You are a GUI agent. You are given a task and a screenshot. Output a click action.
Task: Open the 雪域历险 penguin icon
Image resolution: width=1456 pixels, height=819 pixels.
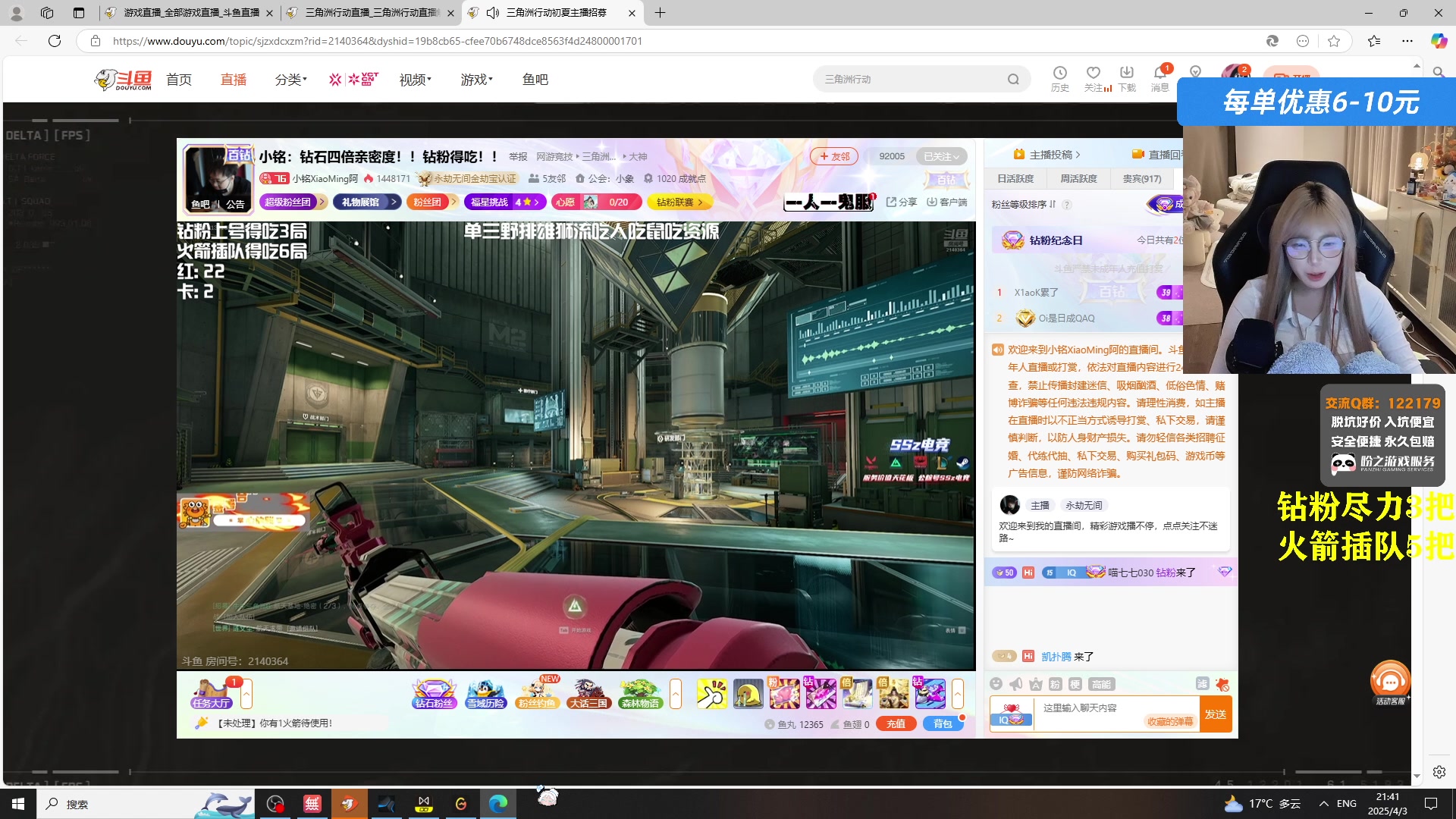485,693
